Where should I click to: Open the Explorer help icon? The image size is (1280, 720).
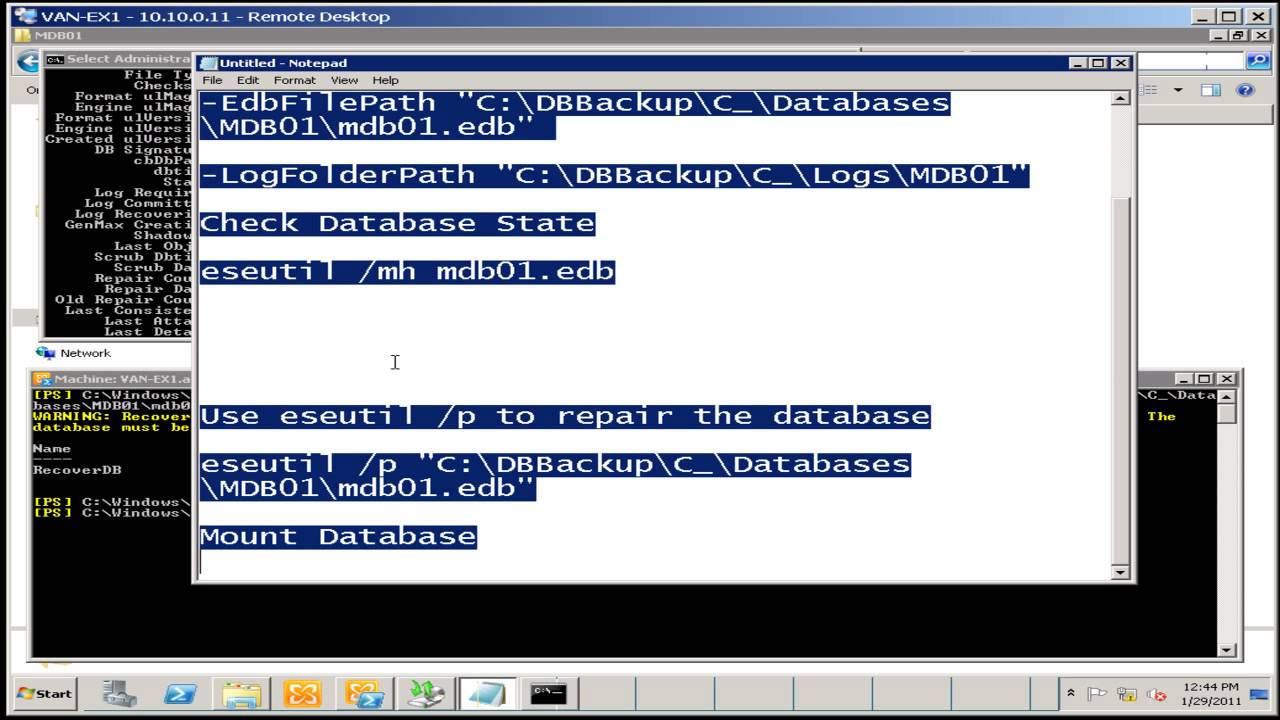click(1245, 90)
